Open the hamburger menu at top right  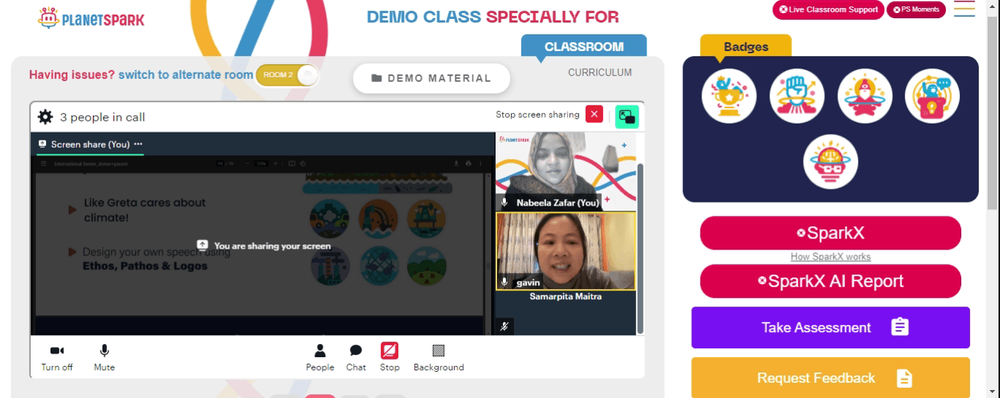(x=964, y=8)
